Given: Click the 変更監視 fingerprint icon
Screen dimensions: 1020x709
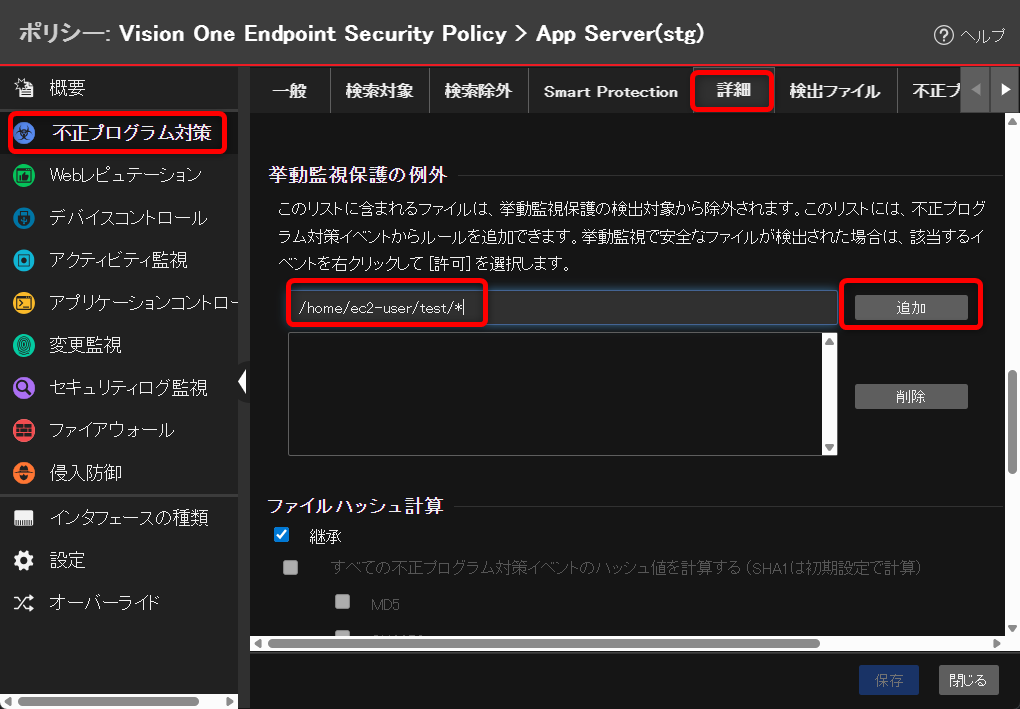Looking at the screenshot, I should pos(24,345).
